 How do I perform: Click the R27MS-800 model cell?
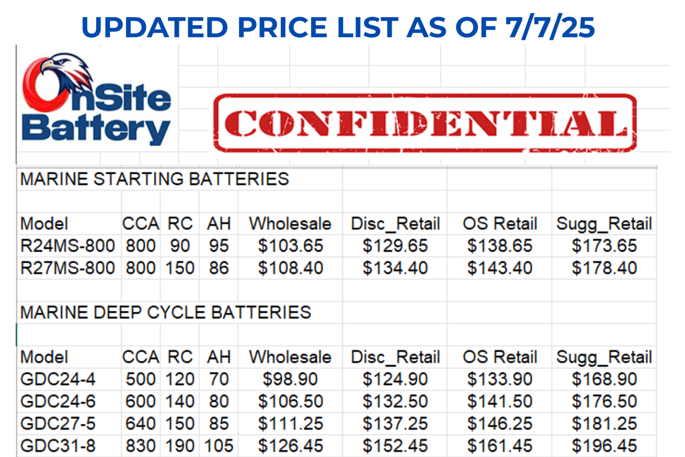pyautogui.click(x=68, y=268)
